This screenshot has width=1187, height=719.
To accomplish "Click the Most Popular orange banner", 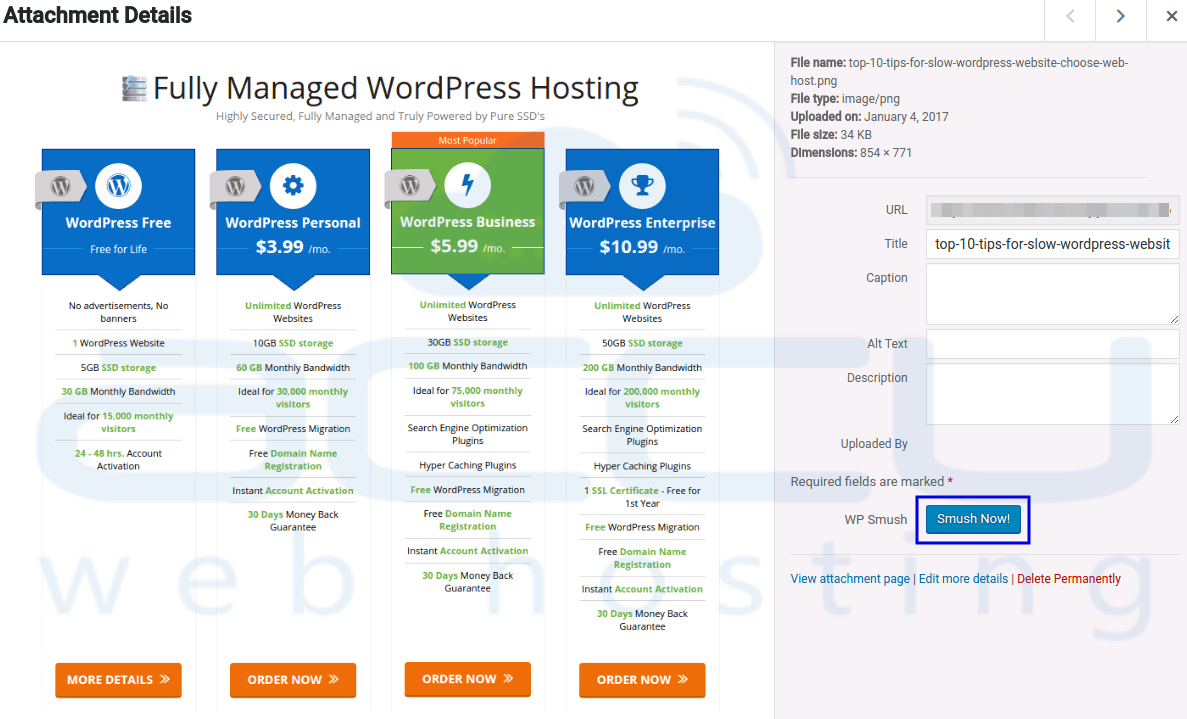I will click(x=468, y=140).
